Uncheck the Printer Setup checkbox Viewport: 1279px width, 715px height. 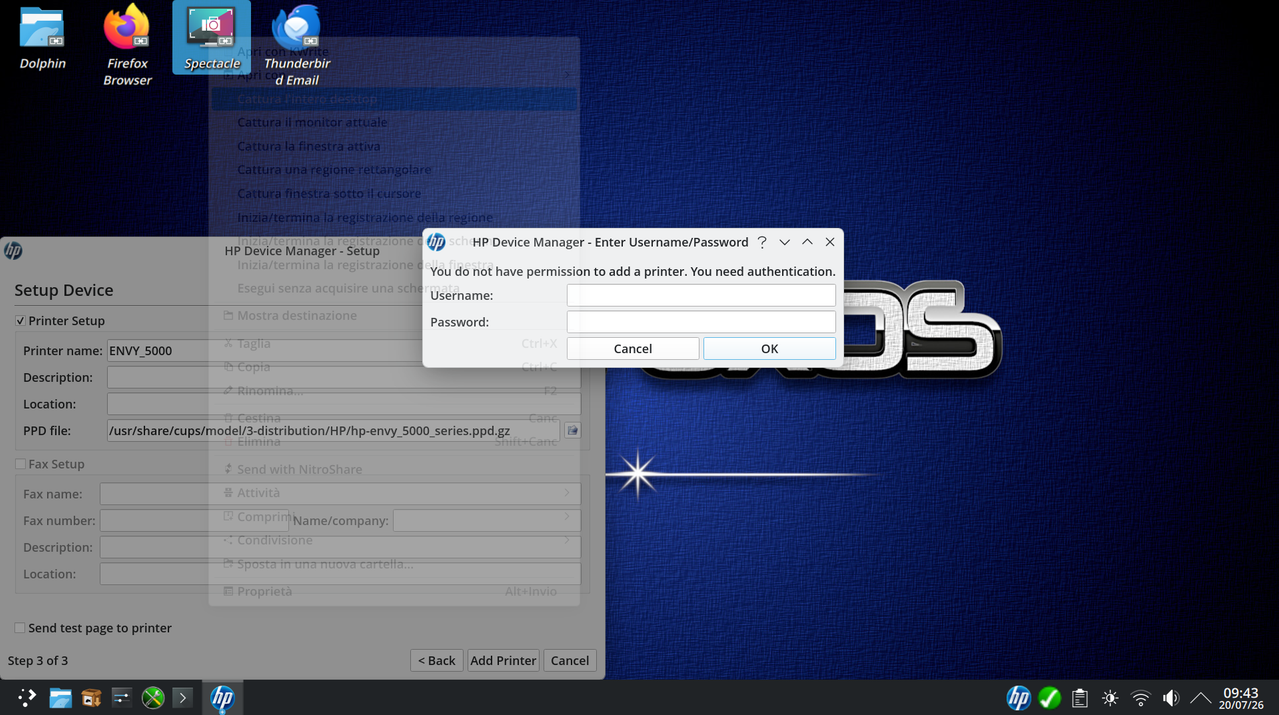pos(20,321)
